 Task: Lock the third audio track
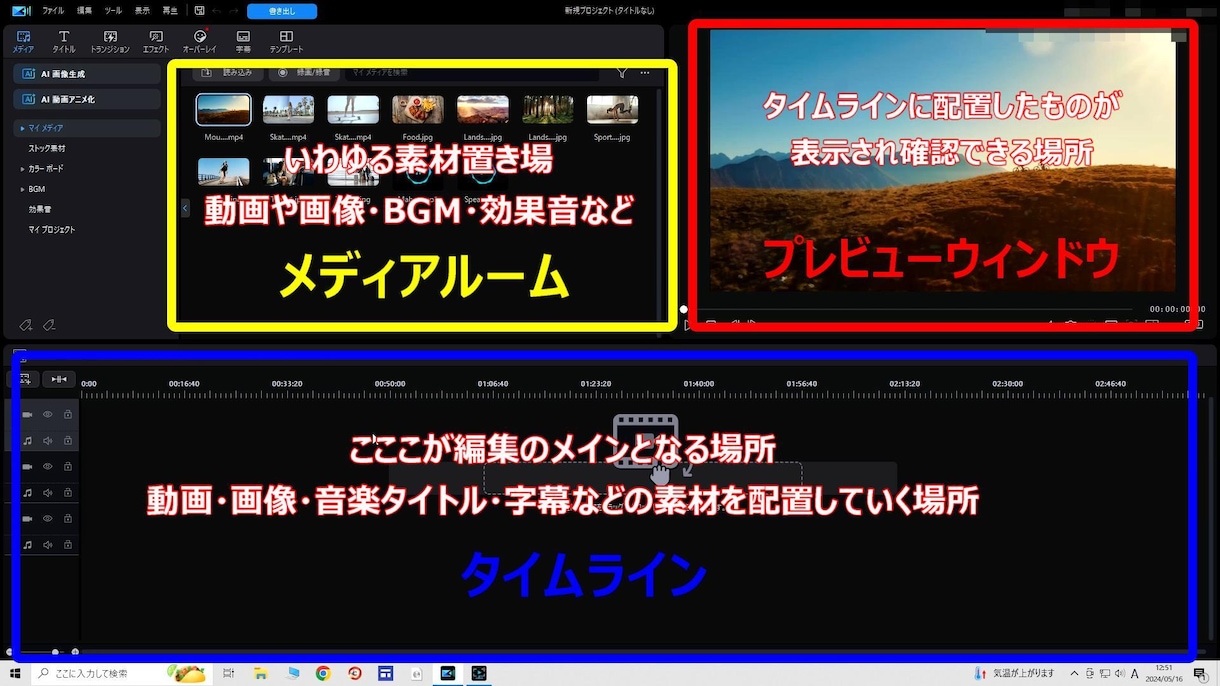[68, 544]
